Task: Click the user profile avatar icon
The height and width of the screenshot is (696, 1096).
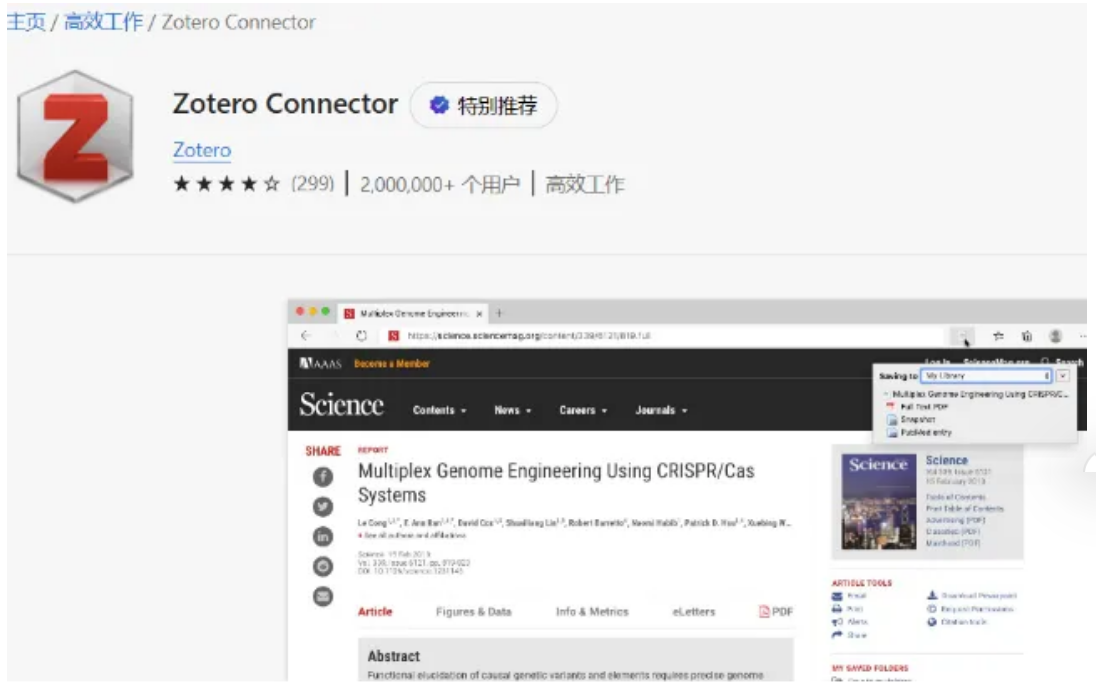Action: click(1055, 336)
